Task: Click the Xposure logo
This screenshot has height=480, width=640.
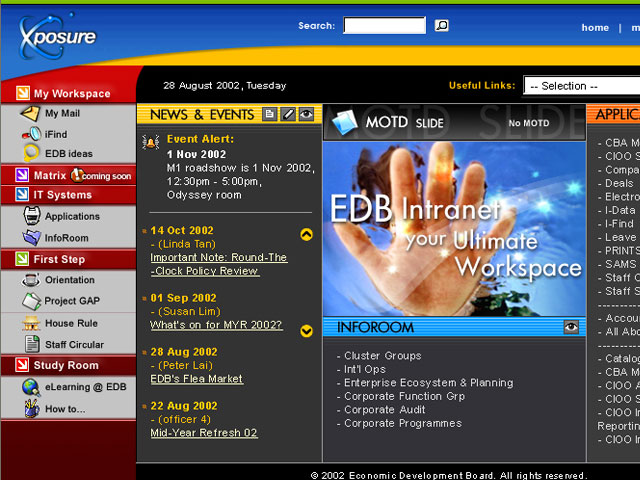Action: point(57,38)
